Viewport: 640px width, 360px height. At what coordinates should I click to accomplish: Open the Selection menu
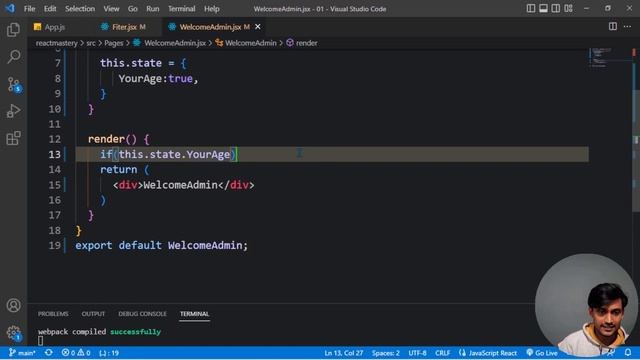pyautogui.click(x=80, y=9)
